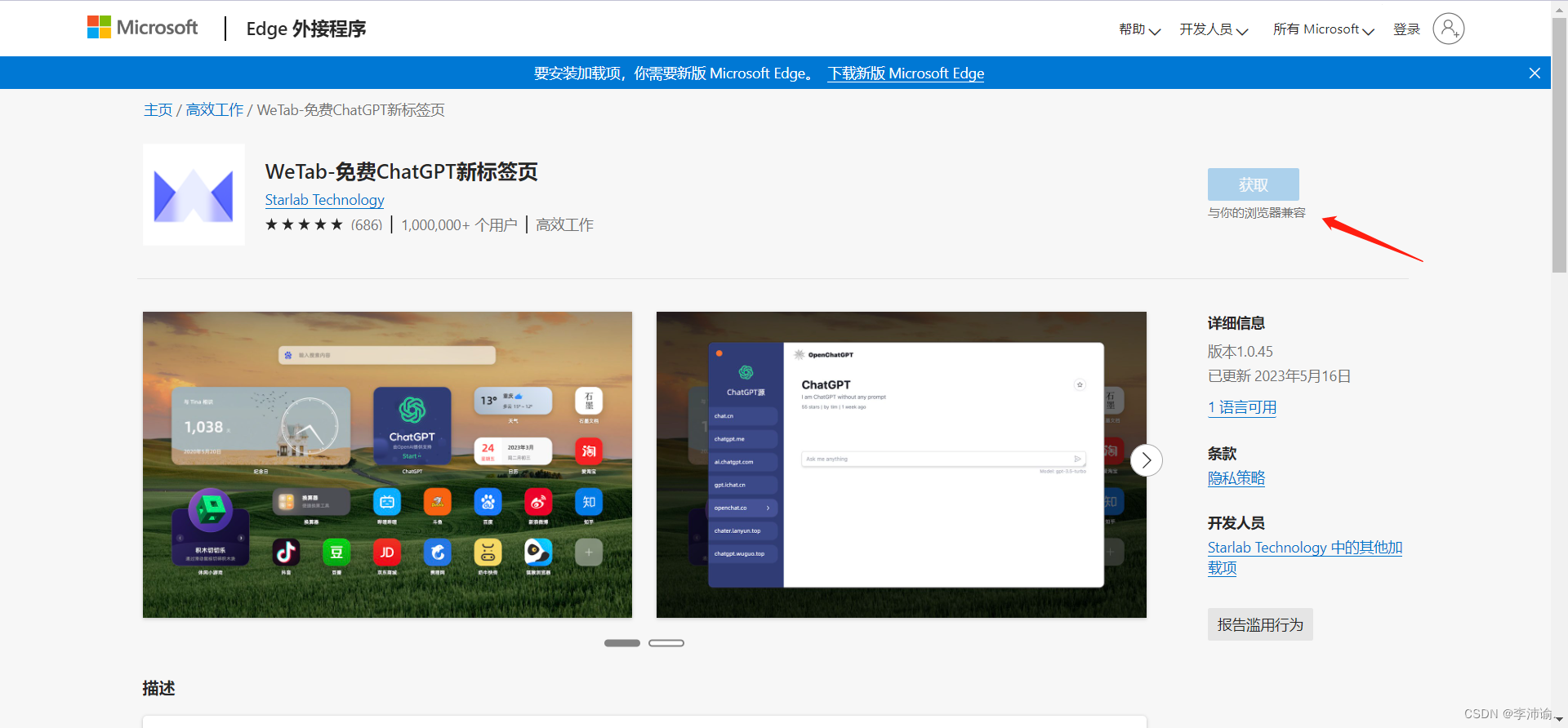Select the second carousel page indicator

tap(666, 643)
